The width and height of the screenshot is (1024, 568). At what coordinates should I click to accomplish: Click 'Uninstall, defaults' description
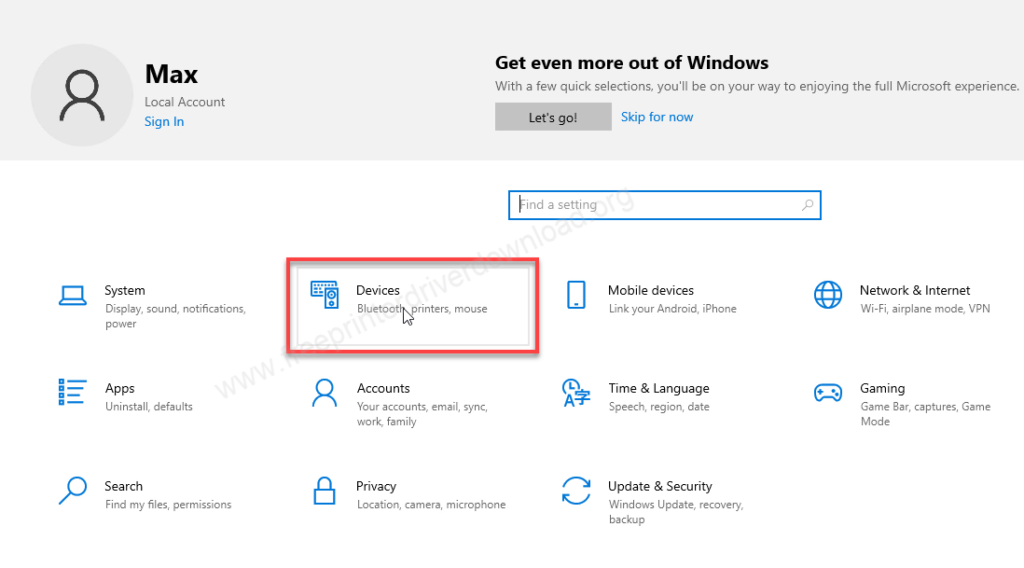coord(149,406)
